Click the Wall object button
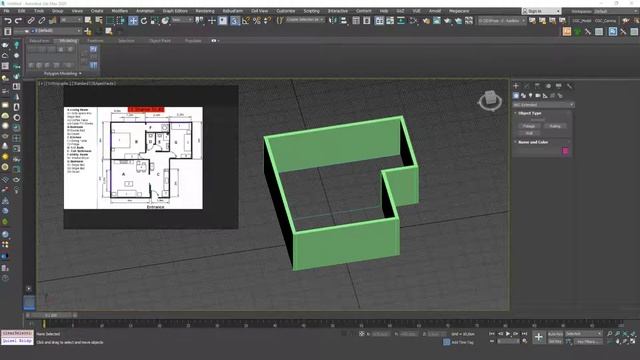 pyautogui.click(x=529, y=133)
